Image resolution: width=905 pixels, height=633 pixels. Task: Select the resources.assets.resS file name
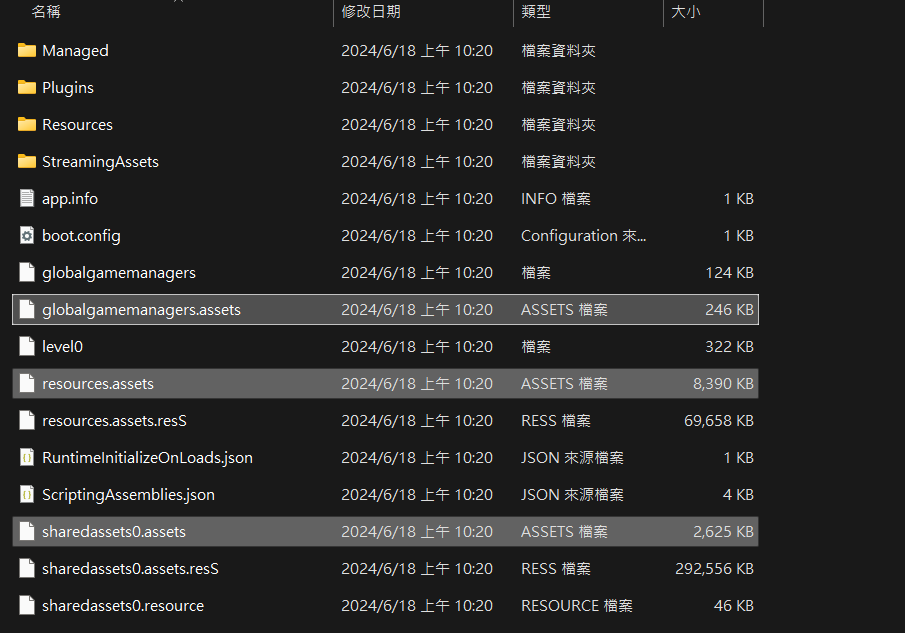coord(116,421)
